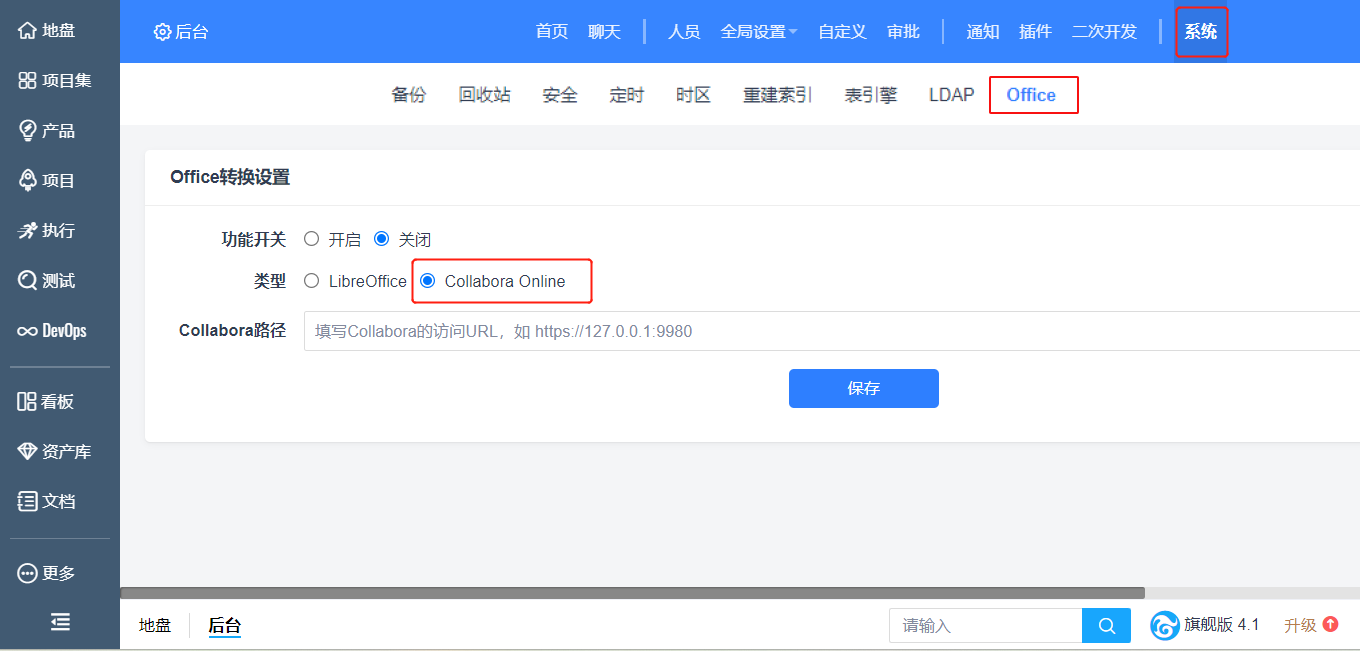1360x651 pixels.
Task: Click the 升级 link at bottom right
Action: (1300, 626)
